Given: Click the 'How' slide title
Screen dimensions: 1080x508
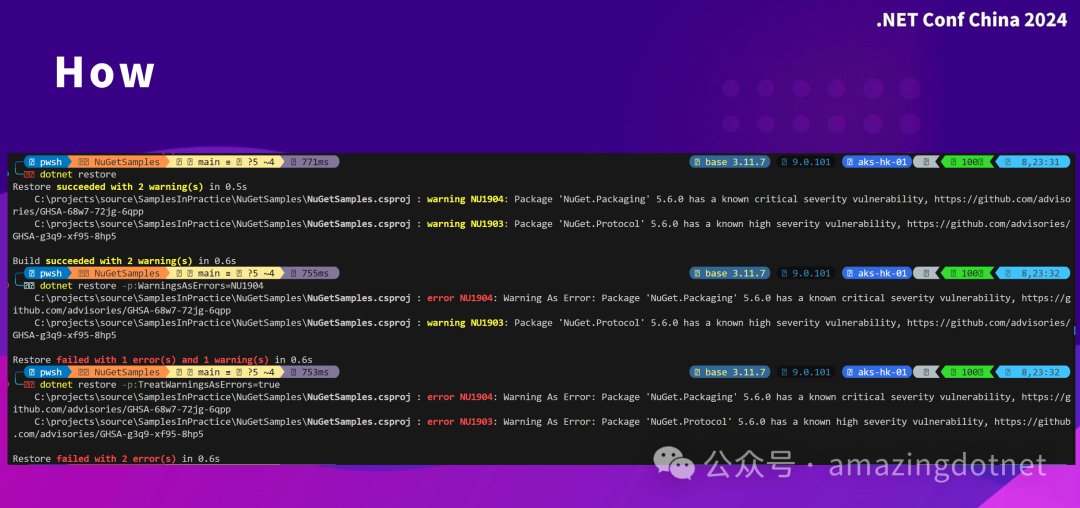Looking at the screenshot, I should click(105, 72).
